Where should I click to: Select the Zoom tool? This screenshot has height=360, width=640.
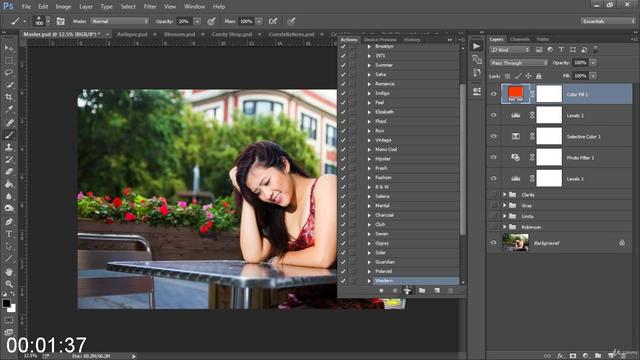pyautogui.click(x=9, y=284)
